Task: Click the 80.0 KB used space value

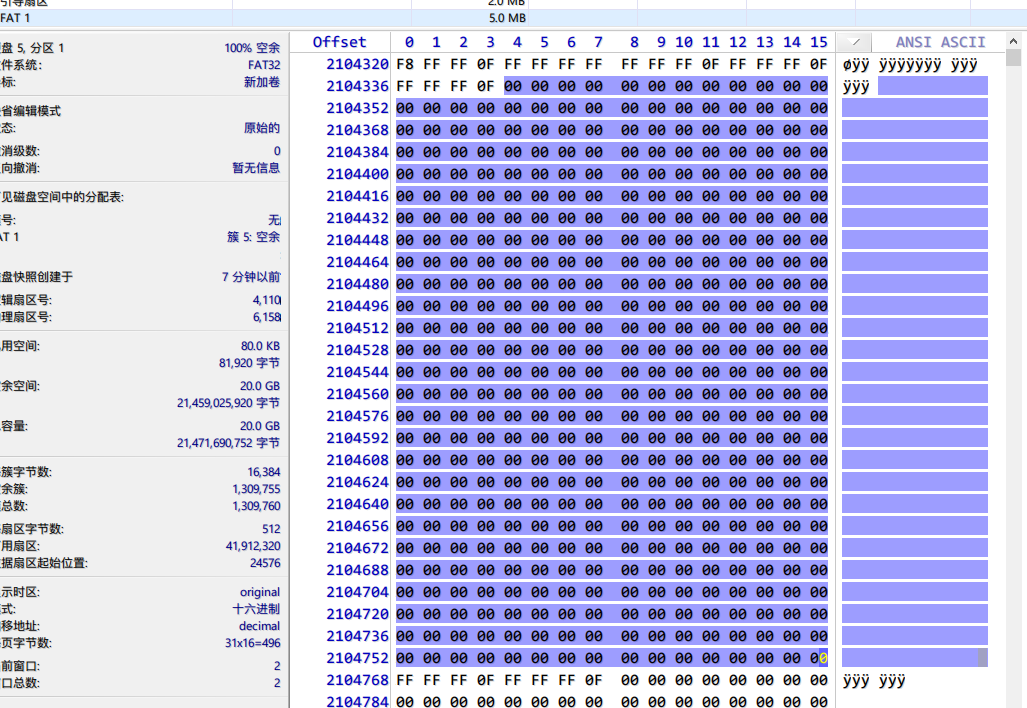Action: click(x=260, y=346)
